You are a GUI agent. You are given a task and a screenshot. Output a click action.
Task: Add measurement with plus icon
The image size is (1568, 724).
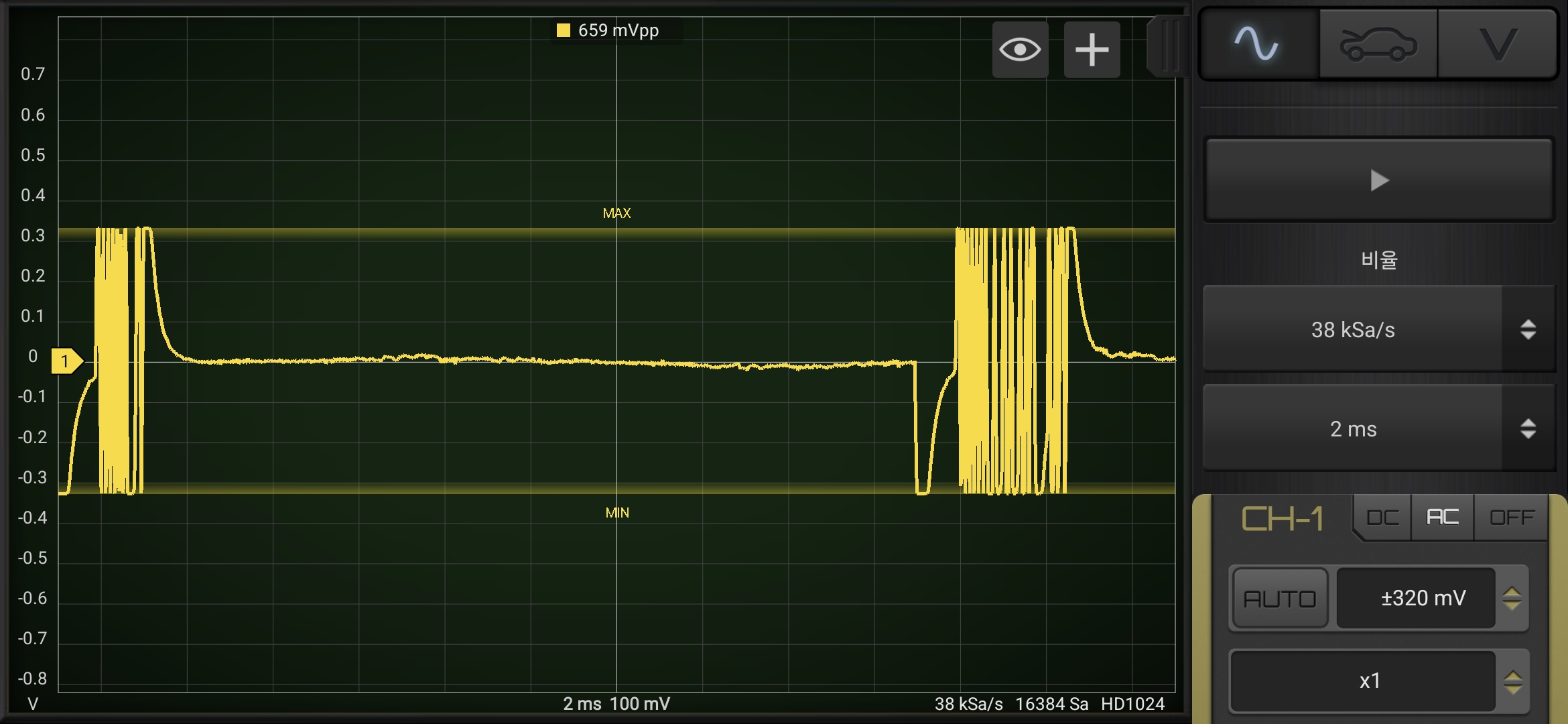pos(1092,50)
